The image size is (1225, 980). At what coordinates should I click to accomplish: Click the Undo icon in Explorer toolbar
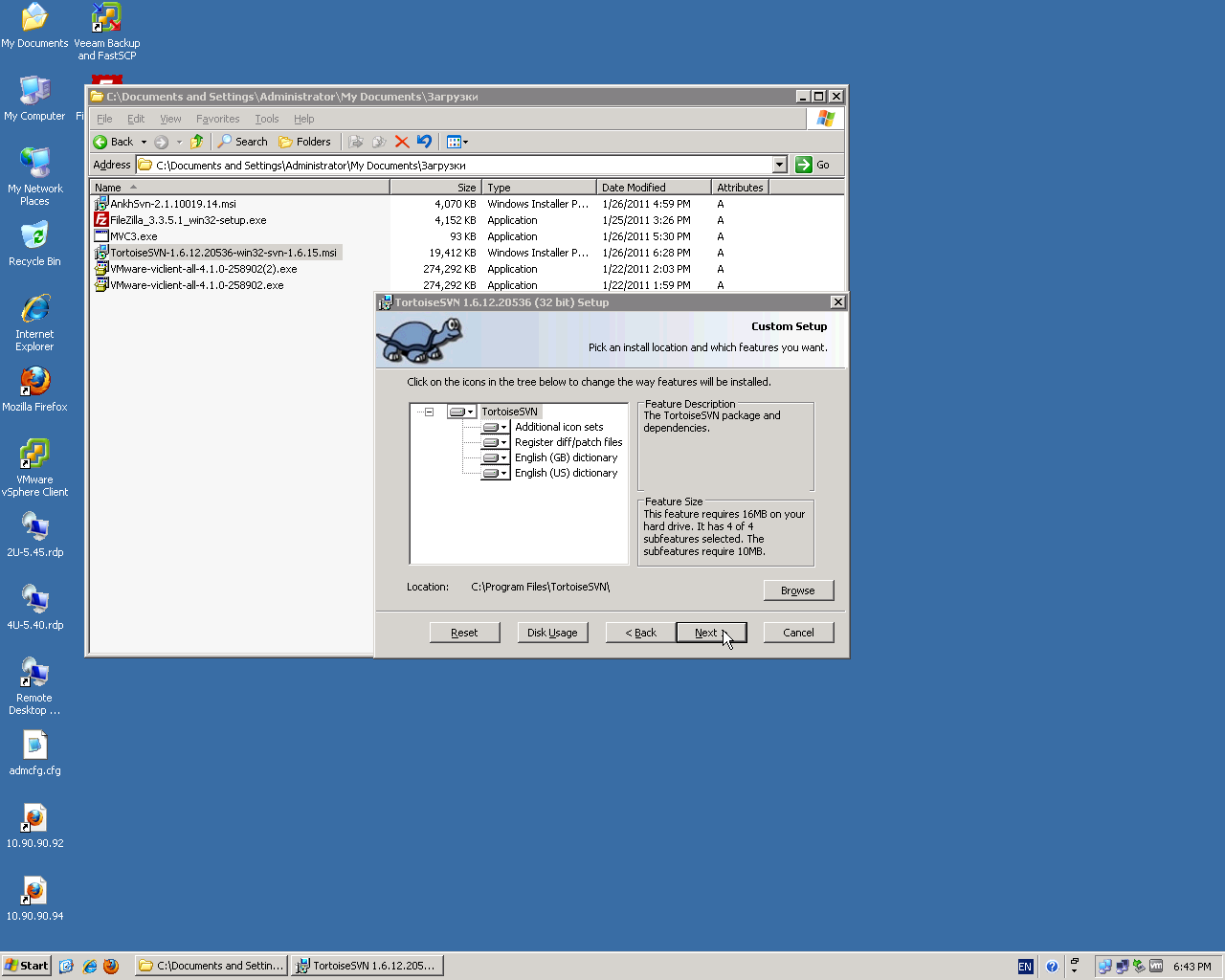[424, 142]
